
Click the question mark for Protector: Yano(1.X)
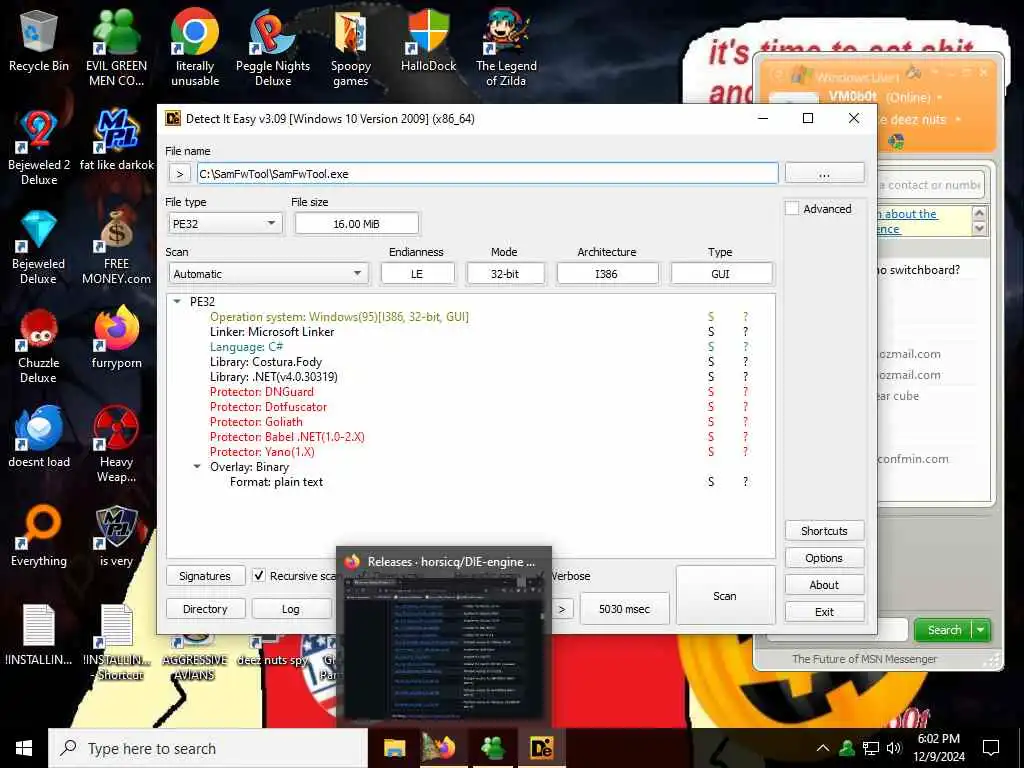(745, 452)
